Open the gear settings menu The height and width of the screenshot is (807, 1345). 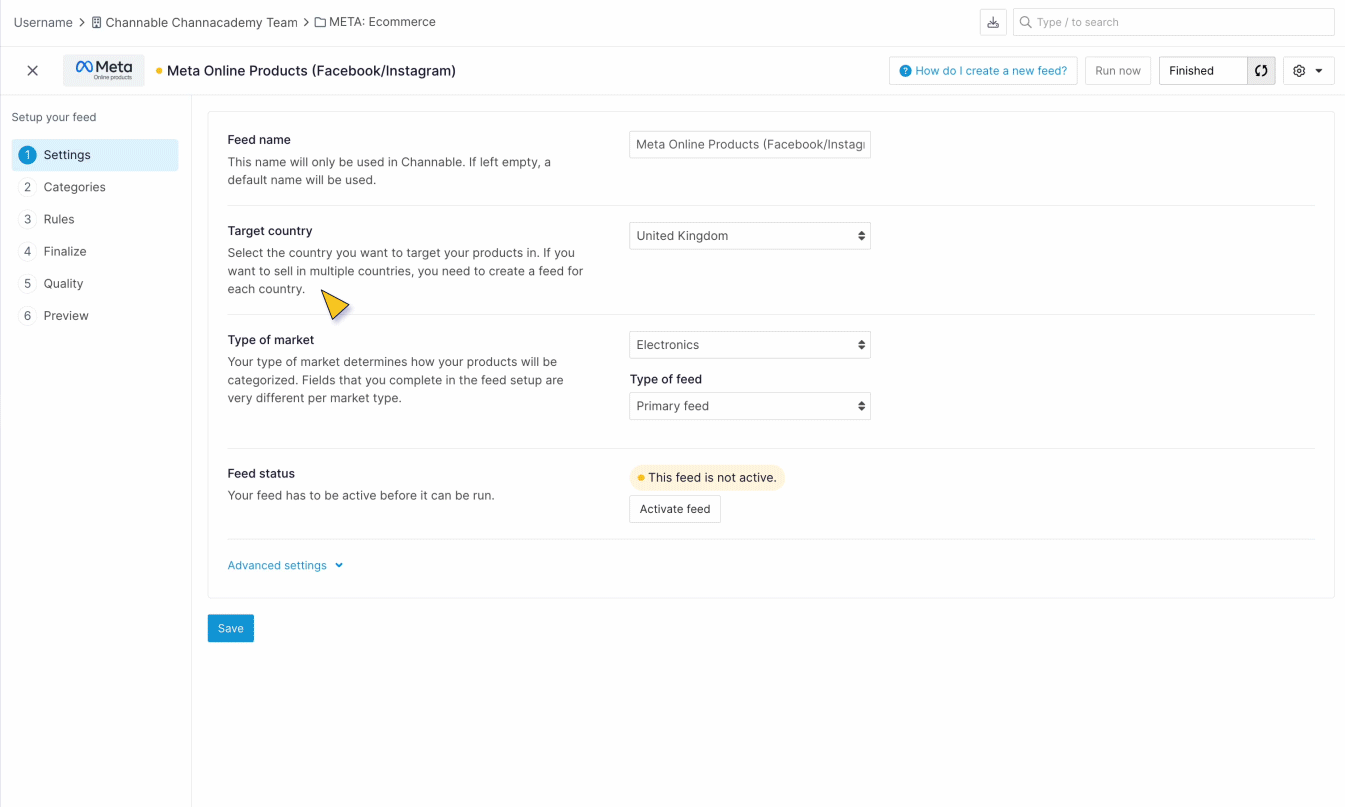(1308, 71)
